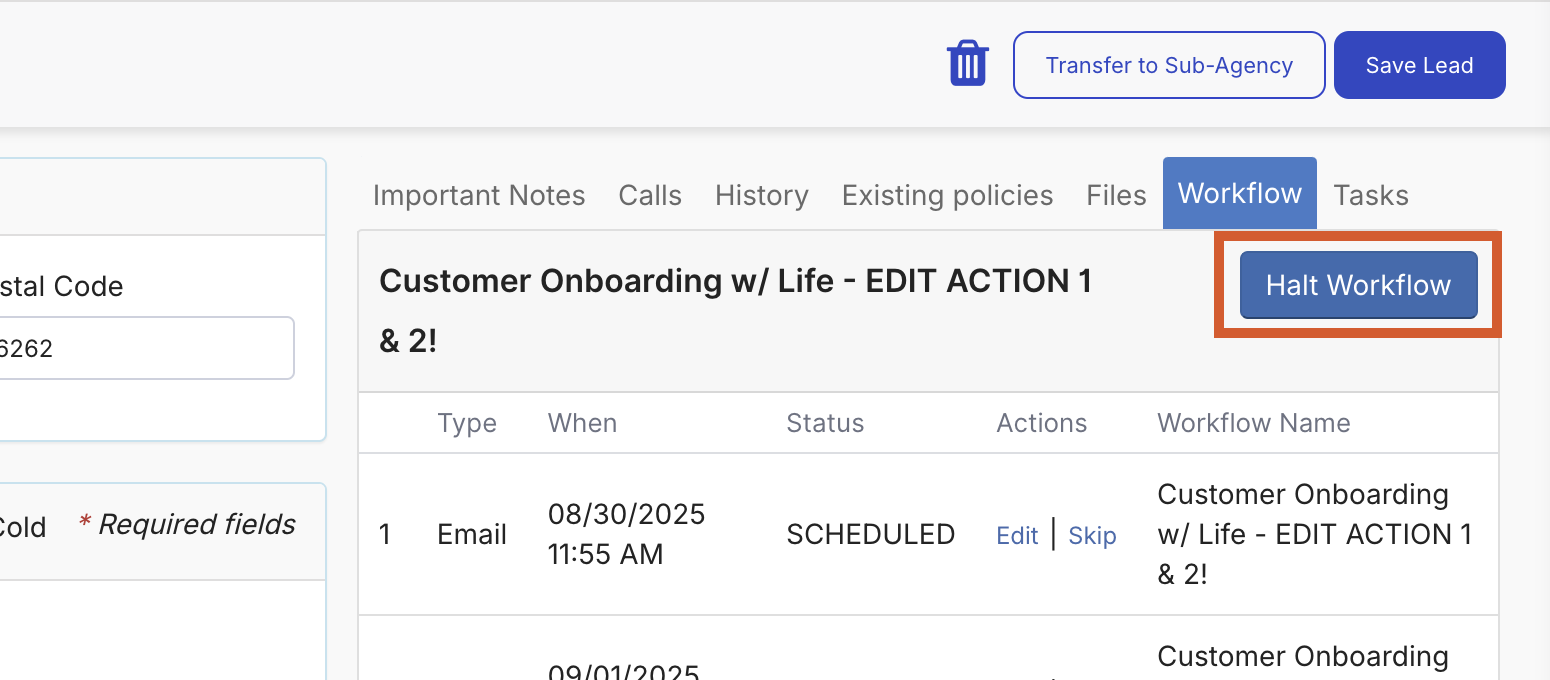Switch to the Files tab
Viewport: 1550px width, 680px height.
point(1115,195)
